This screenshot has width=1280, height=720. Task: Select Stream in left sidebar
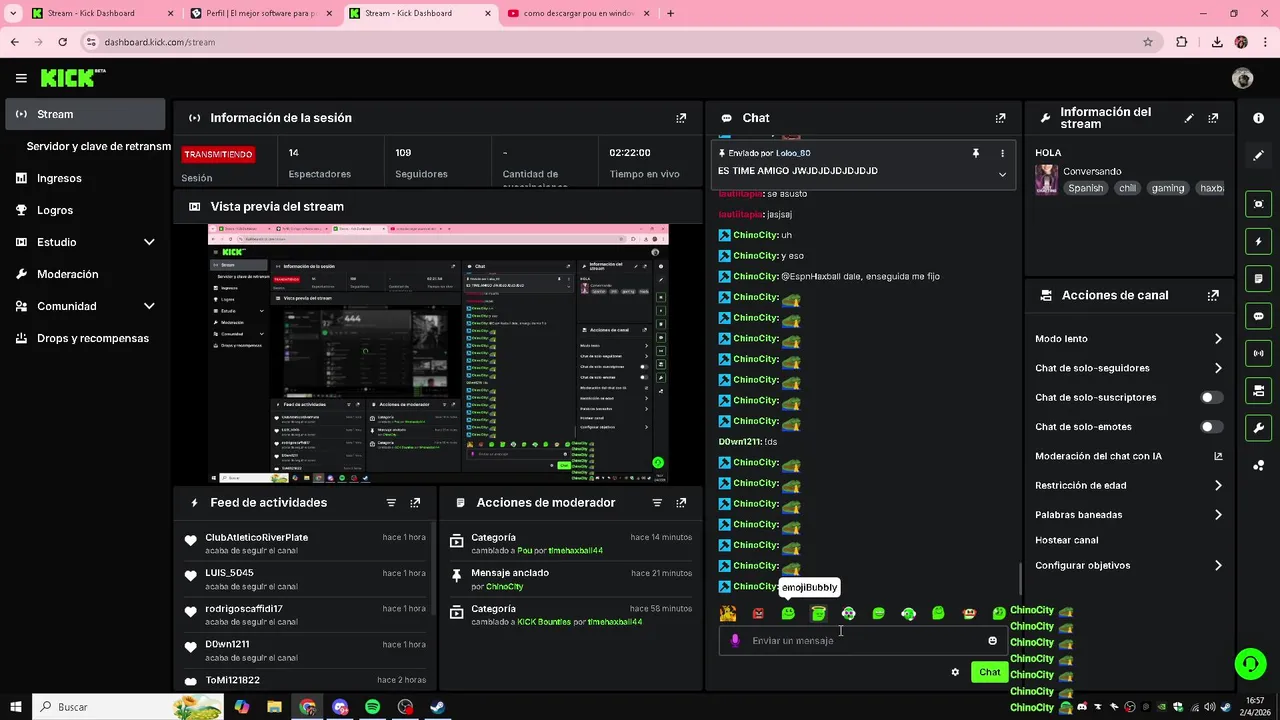(x=85, y=114)
